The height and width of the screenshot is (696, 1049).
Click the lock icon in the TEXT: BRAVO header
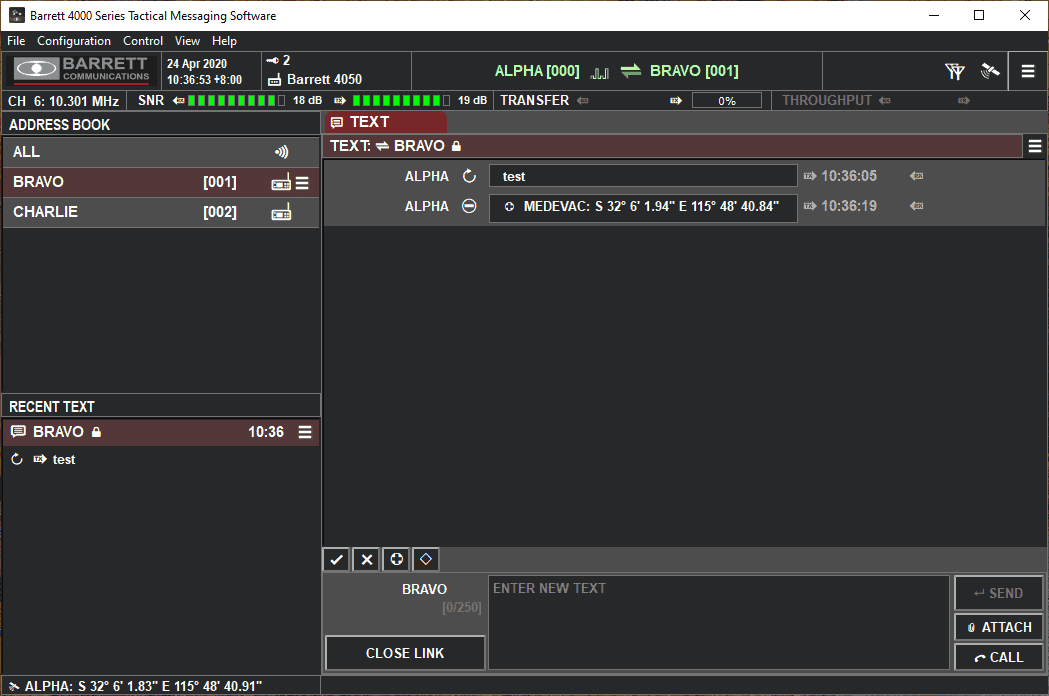pos(456,146)
